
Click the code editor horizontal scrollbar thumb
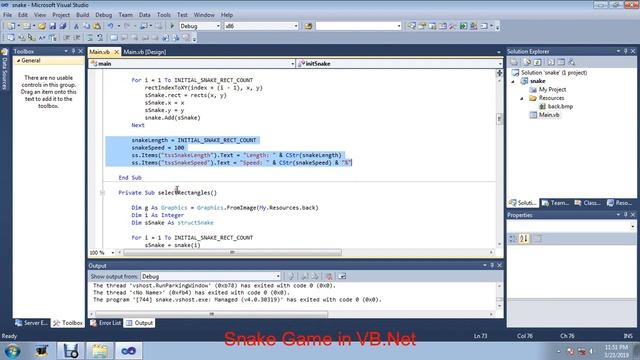pos(232,253)
